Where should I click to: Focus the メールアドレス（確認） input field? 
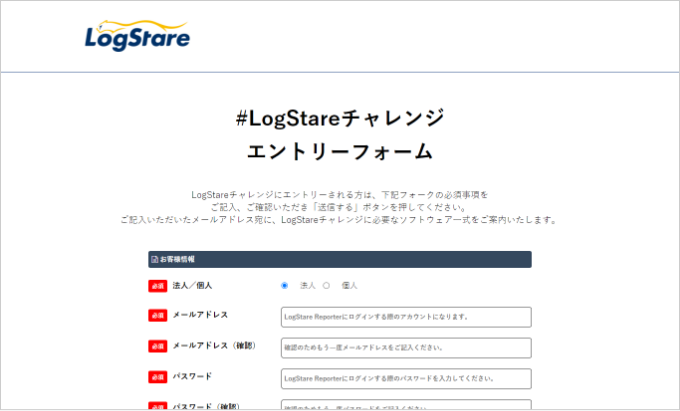click(x=406, y=348)
